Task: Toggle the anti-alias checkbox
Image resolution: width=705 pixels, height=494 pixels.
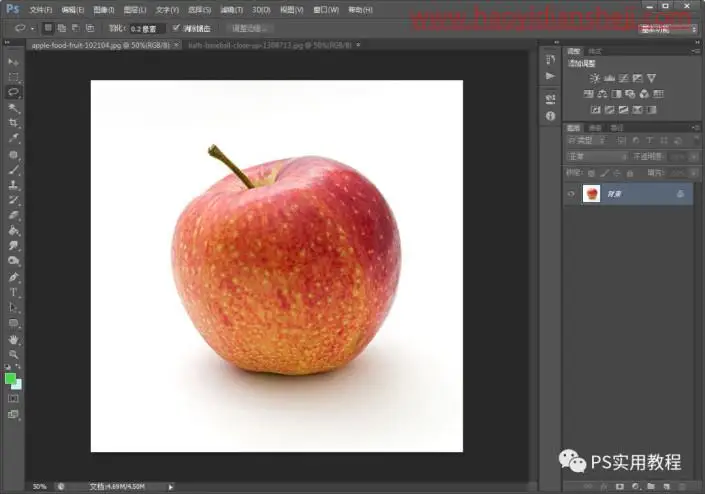Action: 176,28
